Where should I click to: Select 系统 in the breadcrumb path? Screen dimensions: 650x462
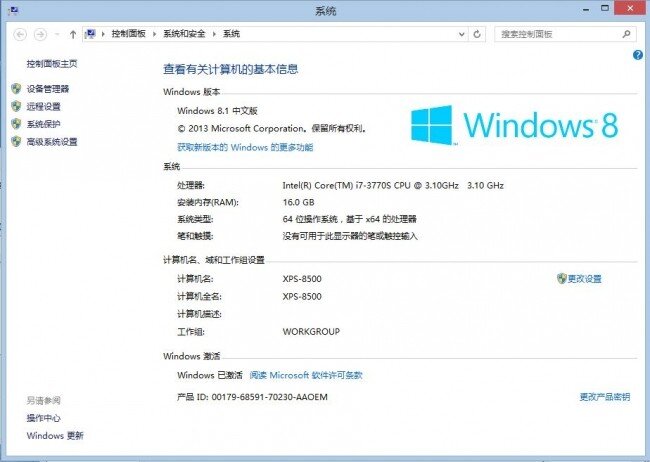click(x=231, y=34)
